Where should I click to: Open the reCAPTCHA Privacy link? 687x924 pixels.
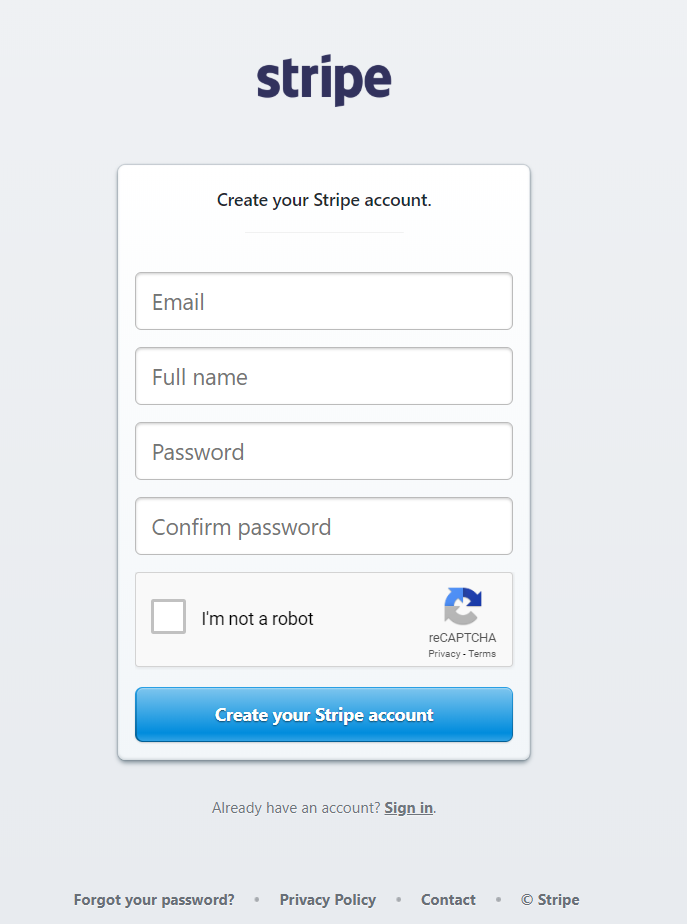(444, 654)
